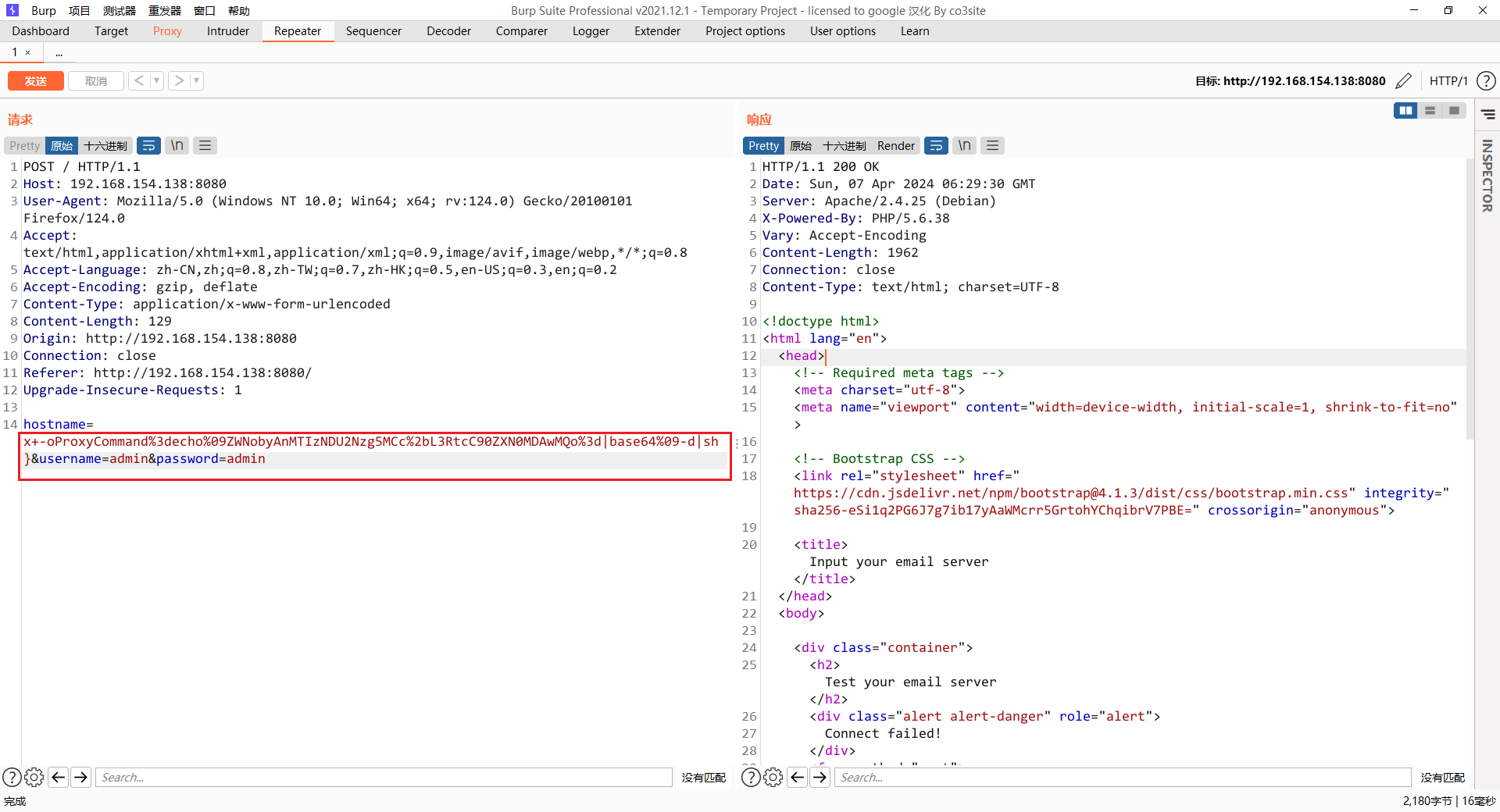This screenshot has width=1500, height=812.
Task: Expand the next history dropdown arrow
Action: coord(197,80)
